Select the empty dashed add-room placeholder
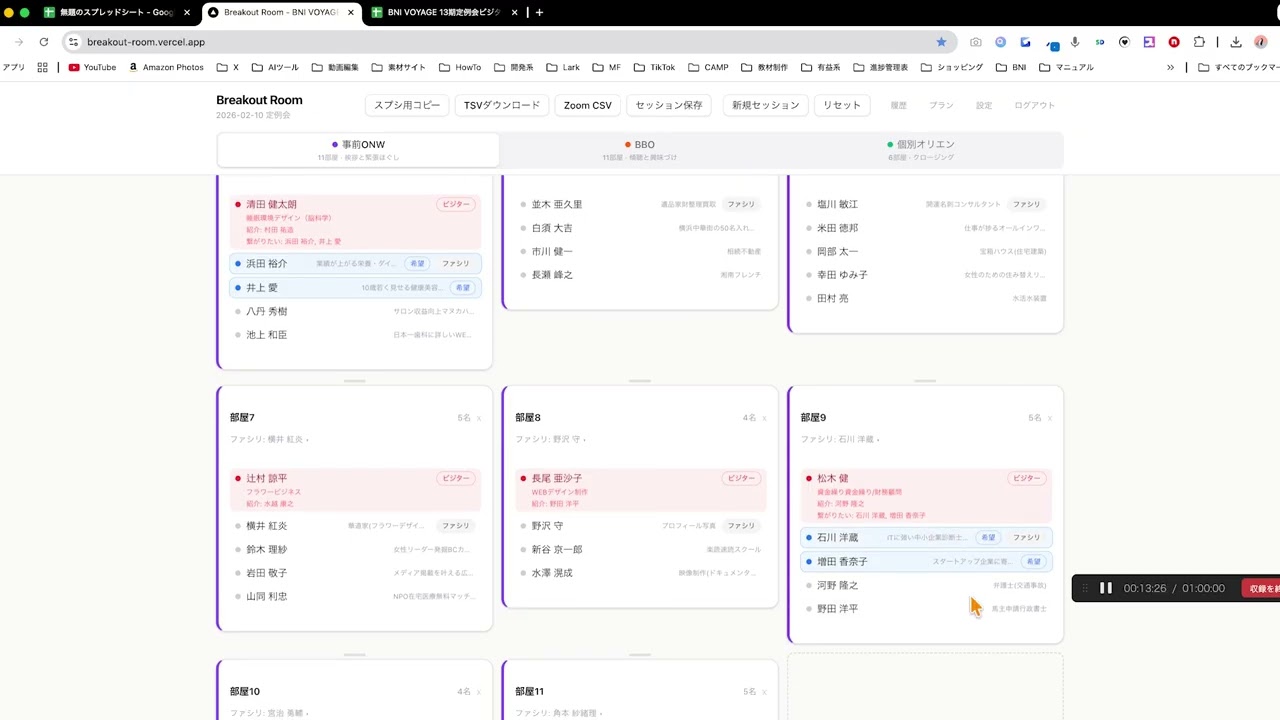Viewport: 1280px width, 720px height. pyautogui.click(x=925, y=688)
